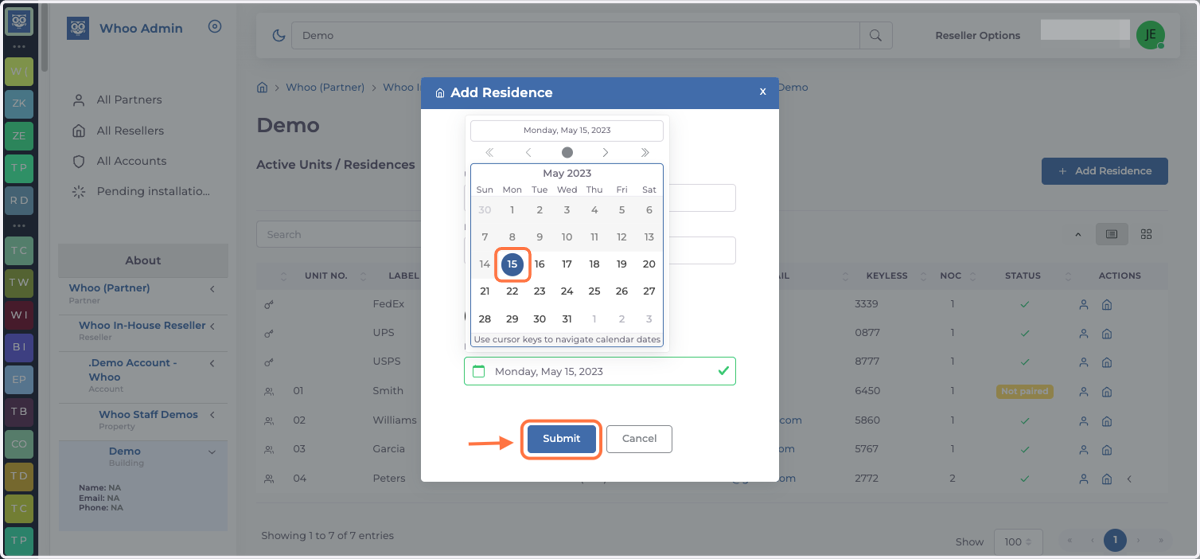Click the home breadcrumb icon
Image resolution: width=1200 pixels, height=559 pixels.
coord(263,88)
